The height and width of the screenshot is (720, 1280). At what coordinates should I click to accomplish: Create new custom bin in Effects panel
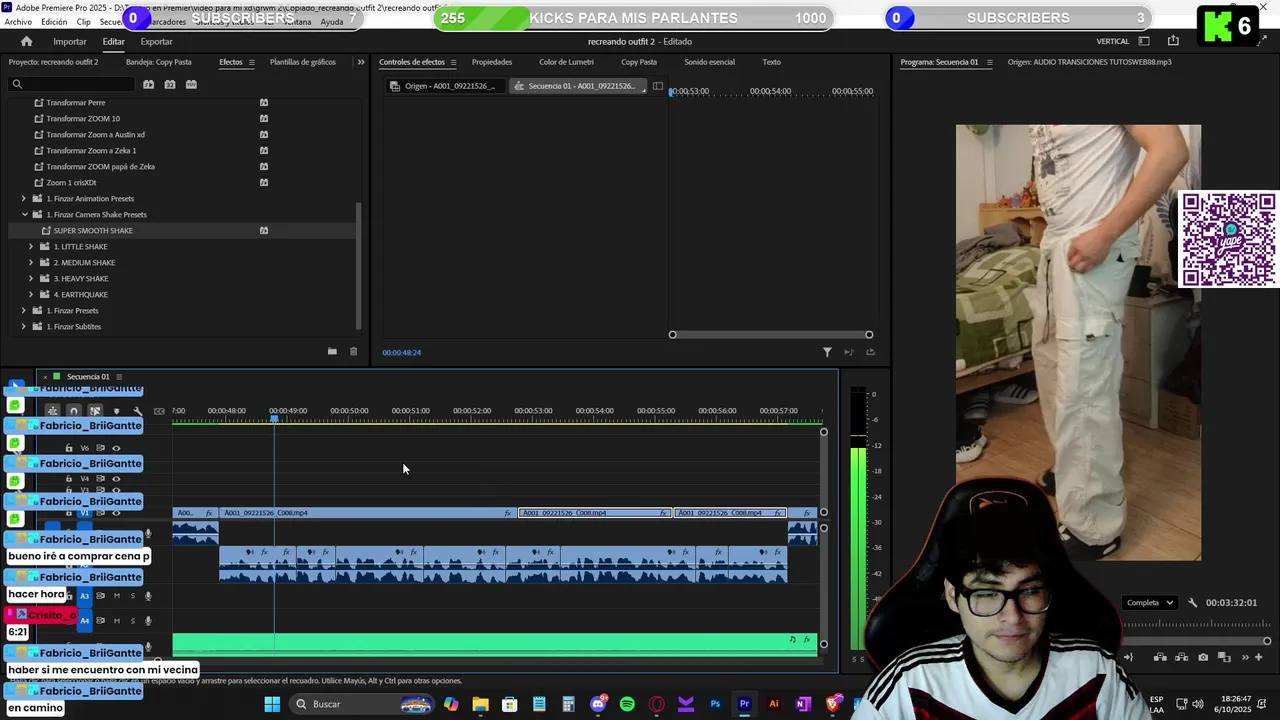[332, 351]
